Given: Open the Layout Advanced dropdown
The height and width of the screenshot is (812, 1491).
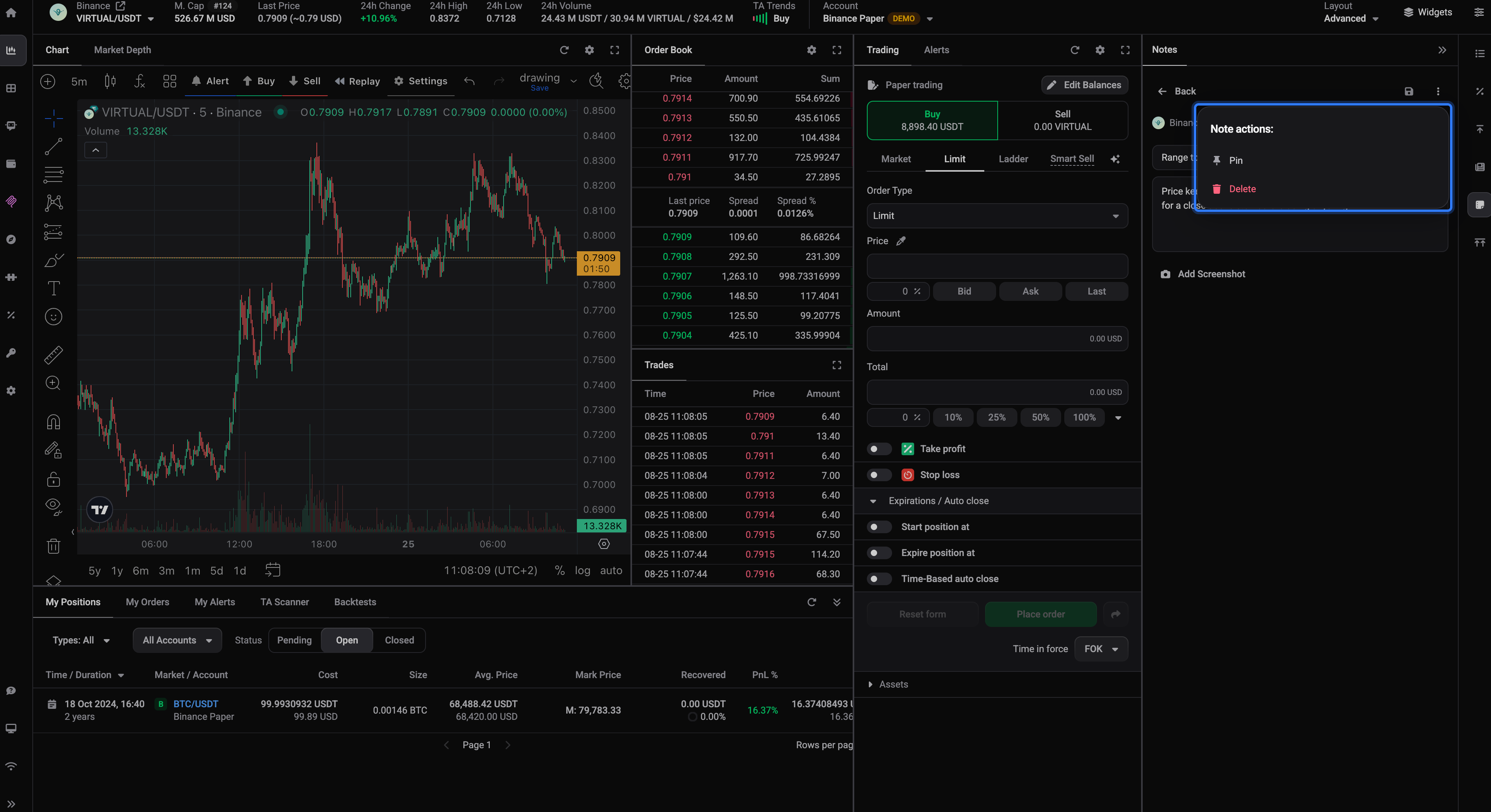Looking at the screenshot, I should [1351, 19].
